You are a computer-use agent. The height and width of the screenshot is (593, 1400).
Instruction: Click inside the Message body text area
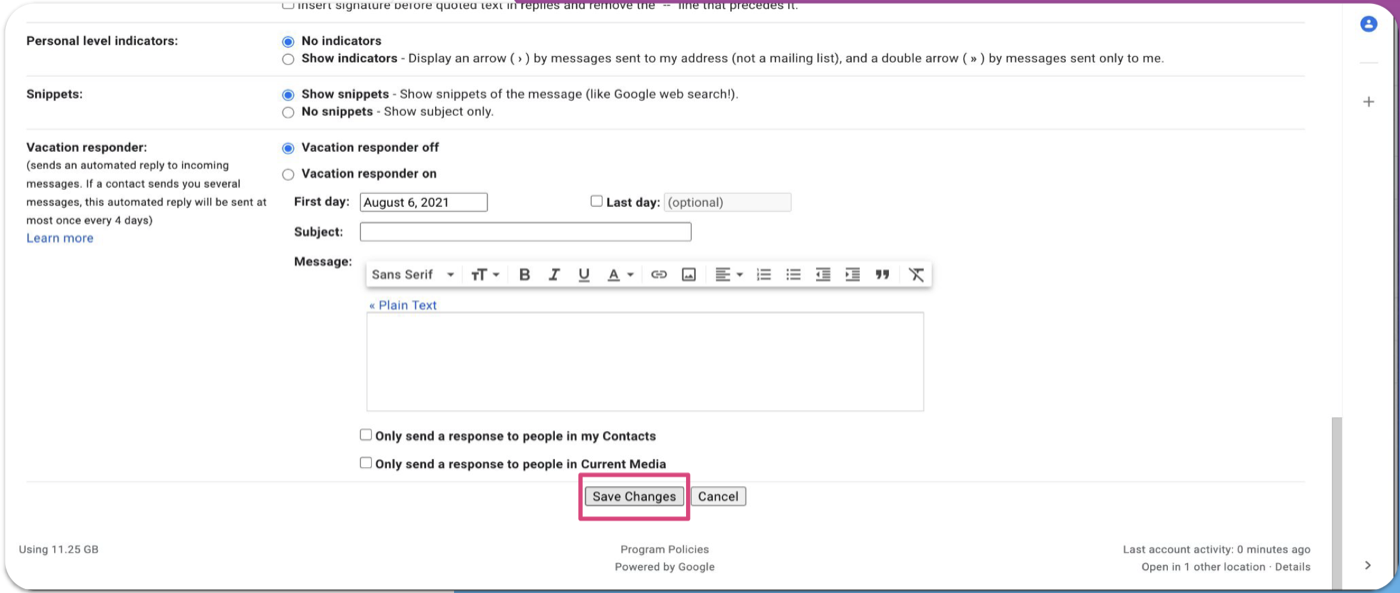[645, 362]
